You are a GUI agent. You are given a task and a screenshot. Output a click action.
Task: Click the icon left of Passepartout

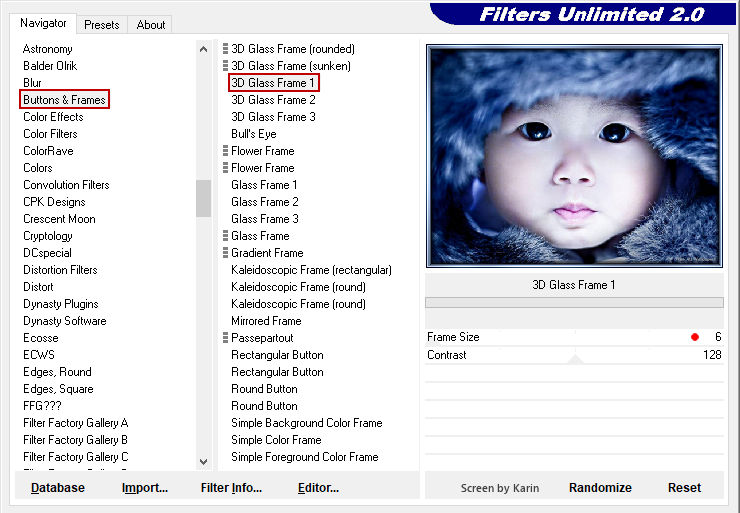coord(225,338)
